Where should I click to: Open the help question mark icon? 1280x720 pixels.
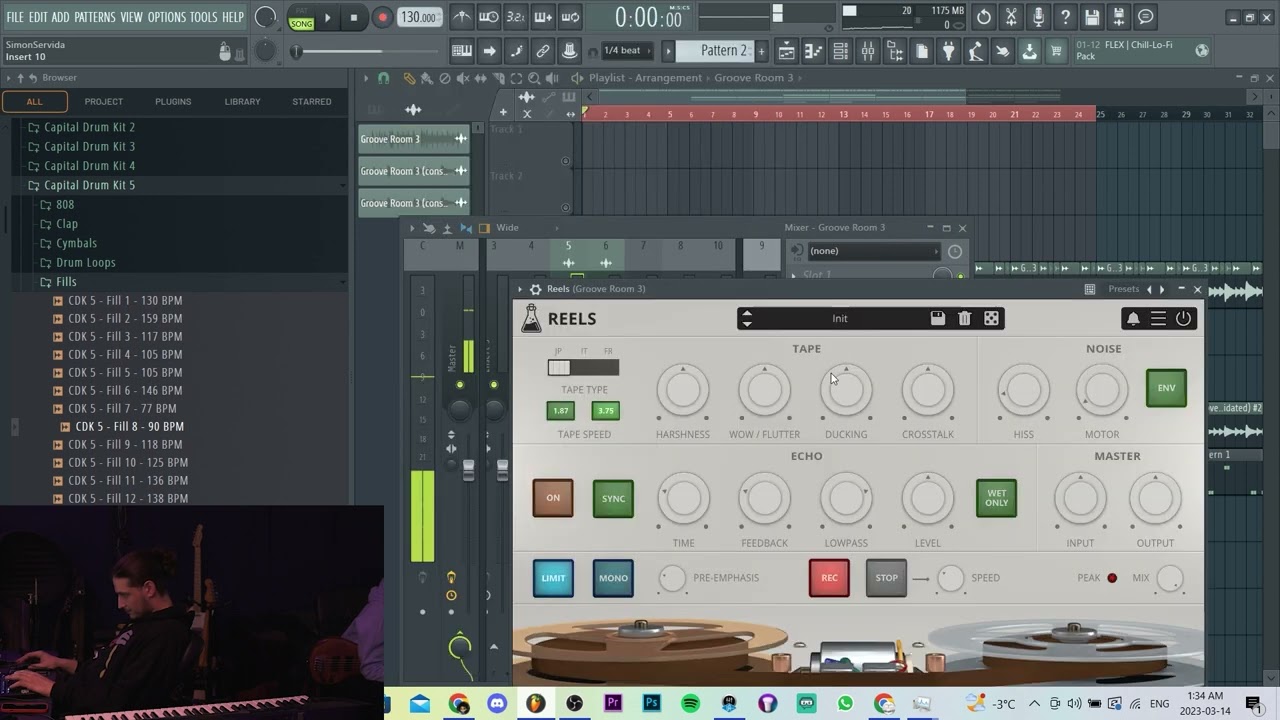coord(1065,17)
